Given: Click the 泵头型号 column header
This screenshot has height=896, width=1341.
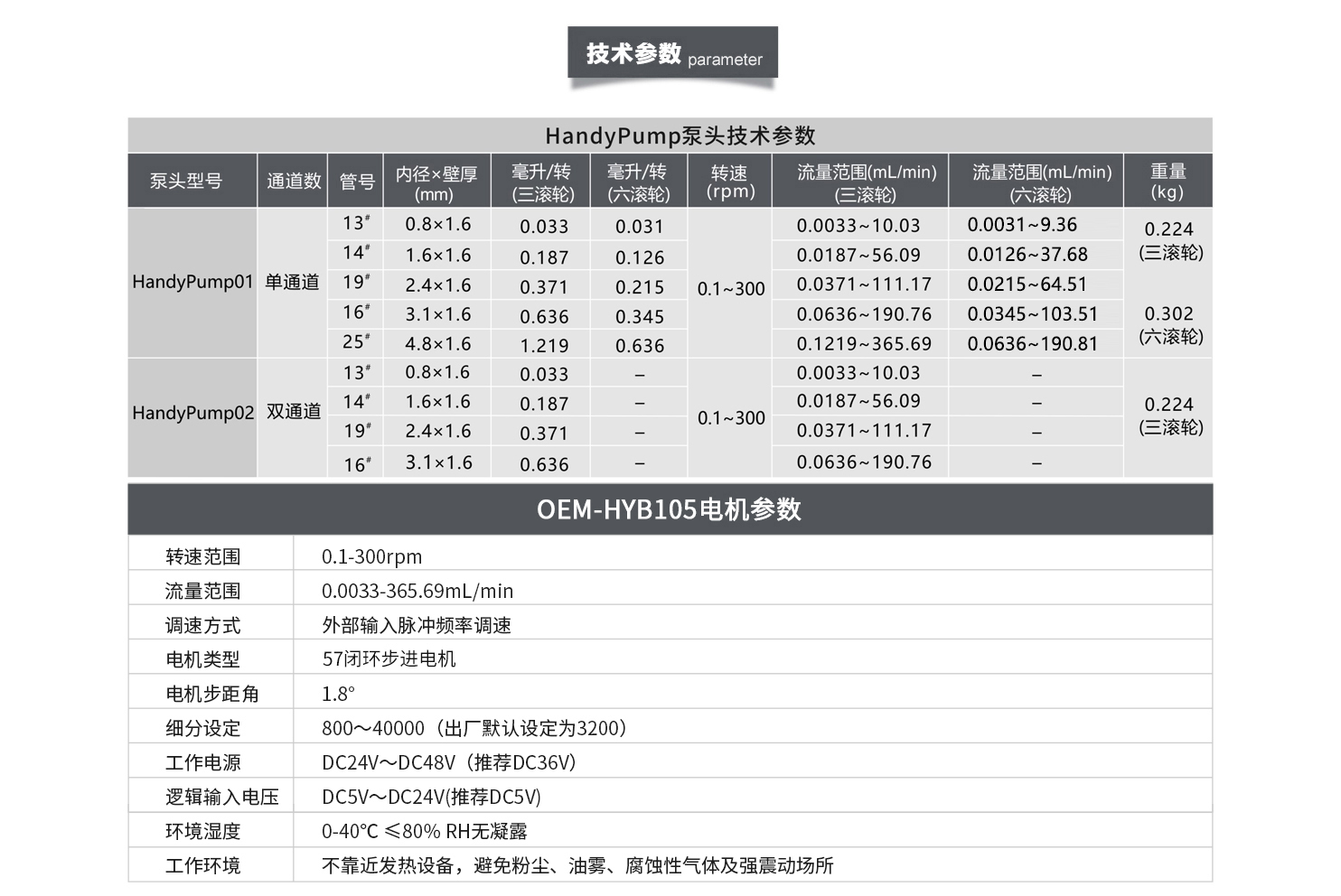Looking at the screenshot, I should click(186, 182).
